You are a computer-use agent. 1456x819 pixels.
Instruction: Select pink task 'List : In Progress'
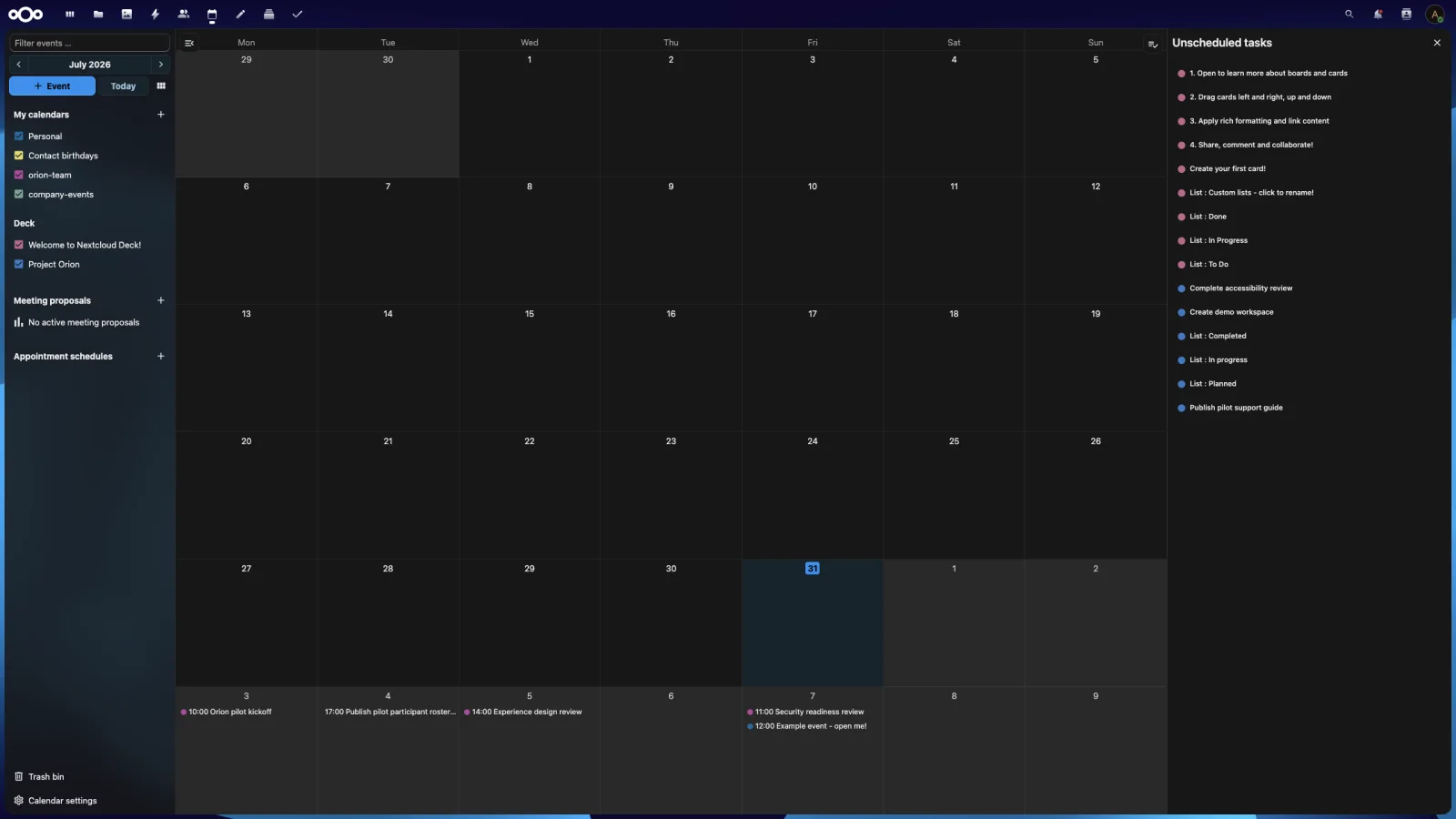tap(1218, 240)
